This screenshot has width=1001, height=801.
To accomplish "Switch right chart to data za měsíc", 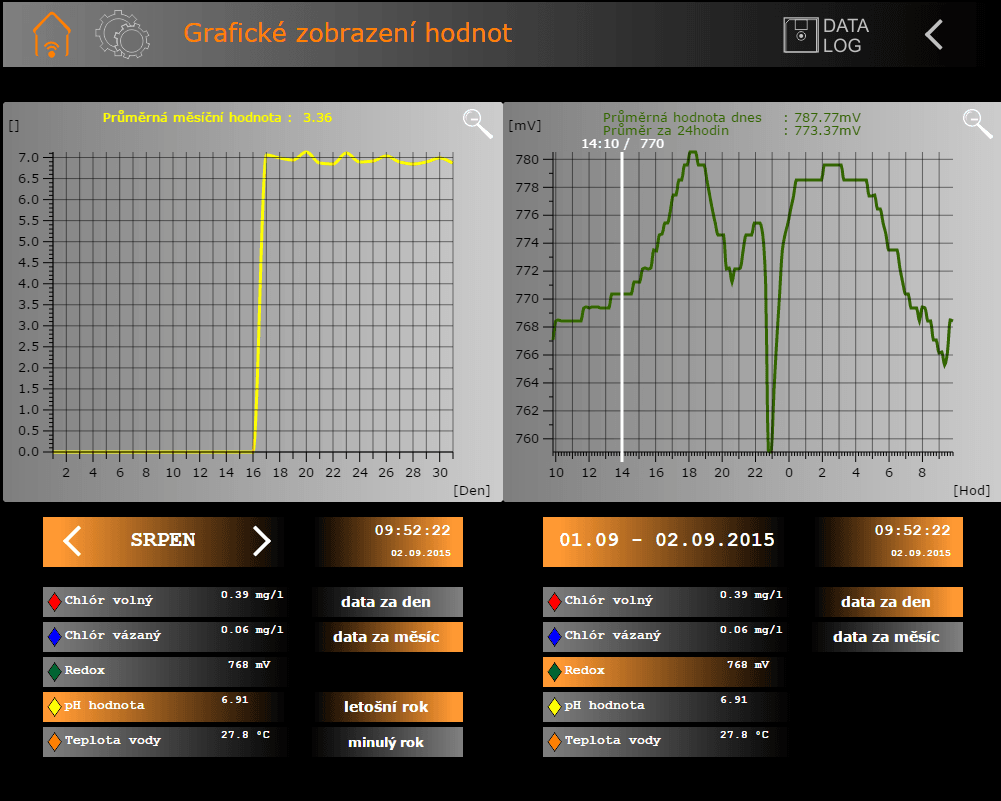I will click(888, 636).
